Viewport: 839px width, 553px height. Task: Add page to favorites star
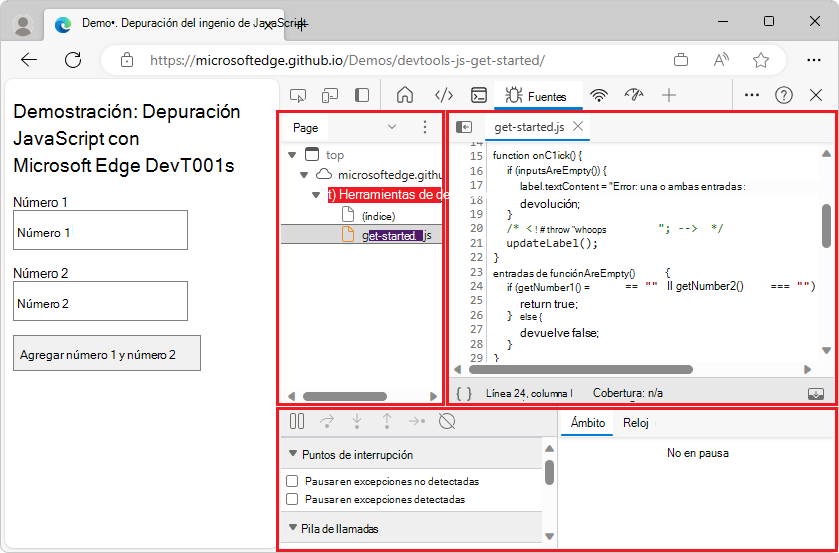pyautogui.click(x=760, y=60)
